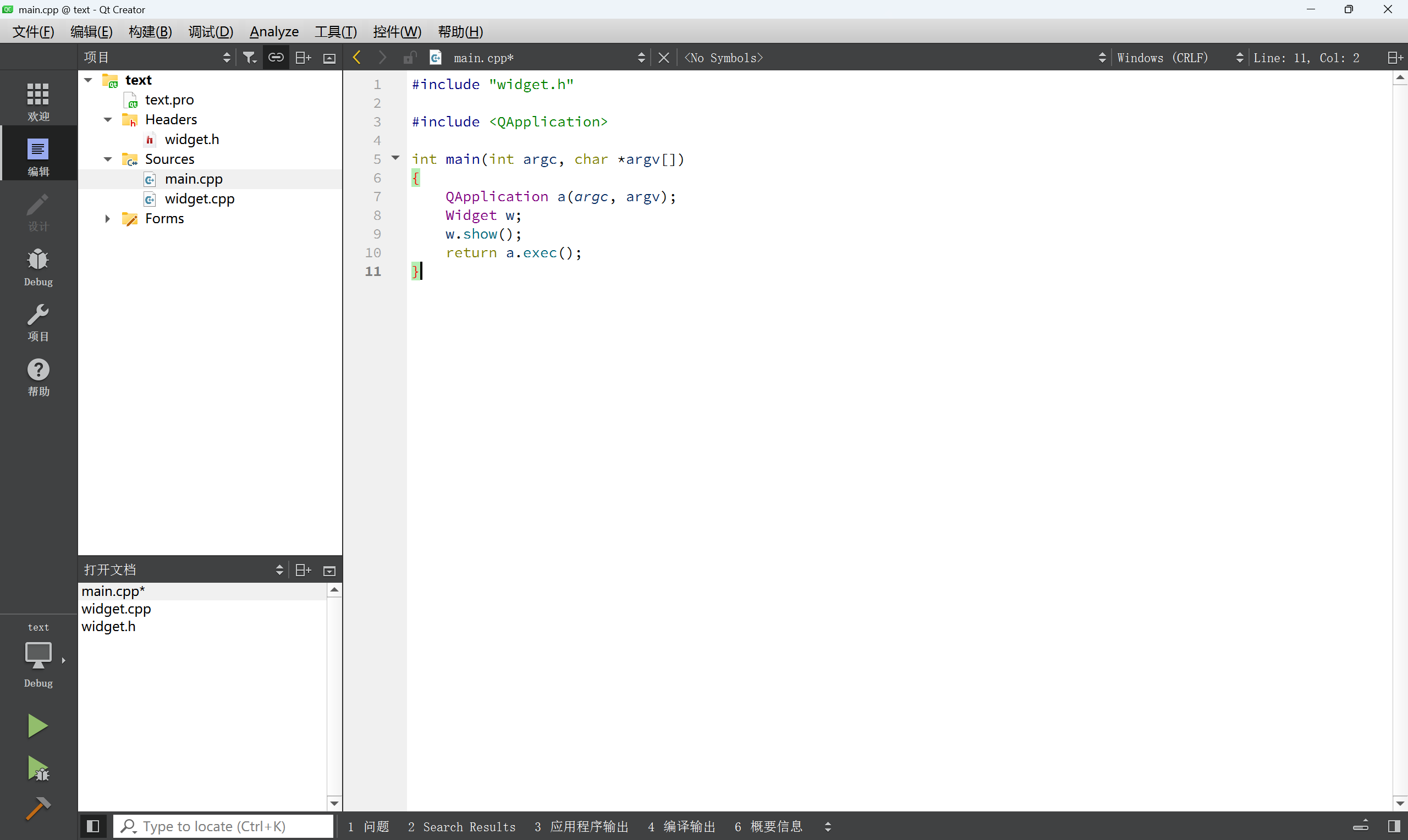The width and height of the screenshot is (1408, 840).
Task: Open the kit selector monitor icon
Action: point(38,656)
